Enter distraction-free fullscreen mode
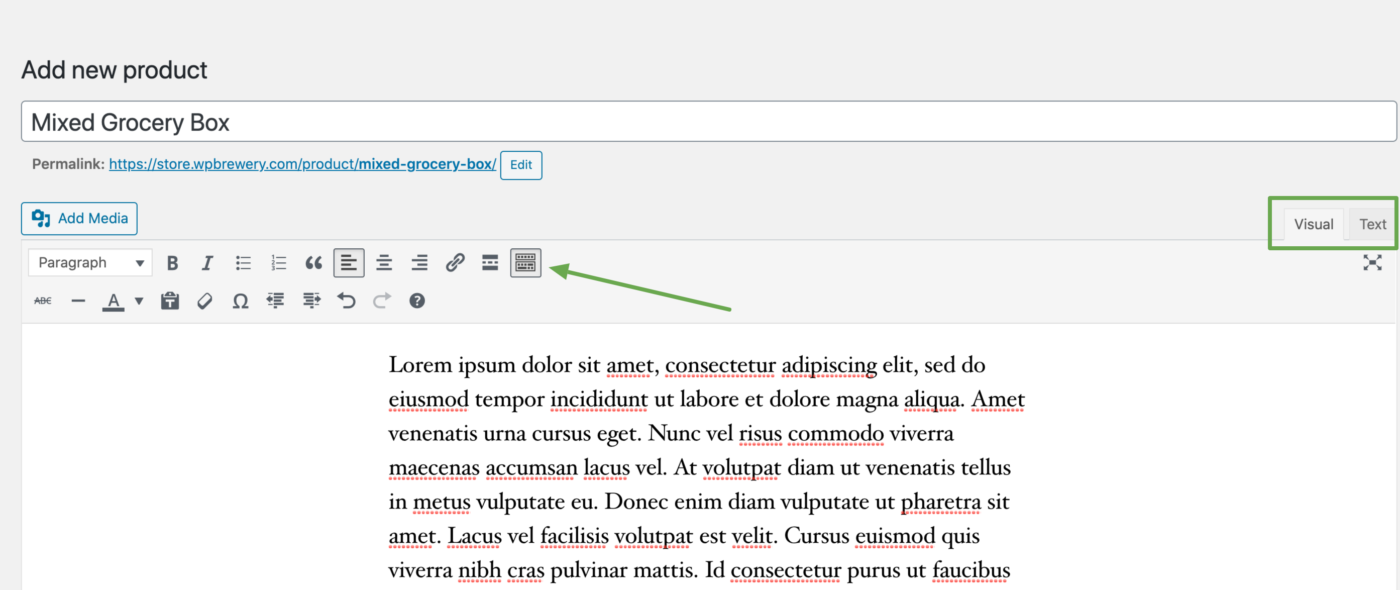This screenshot has width=1400, height=590. [1372, 263]
